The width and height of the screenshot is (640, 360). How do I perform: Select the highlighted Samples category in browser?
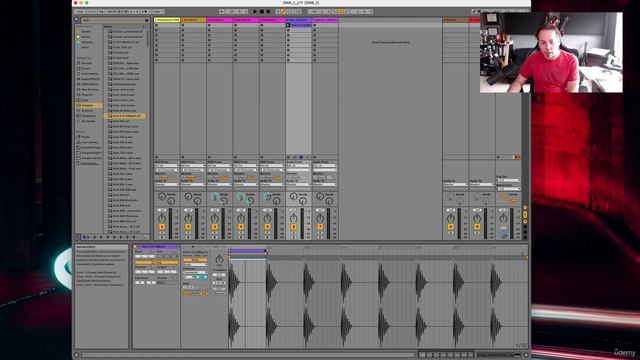click(89, 105)
